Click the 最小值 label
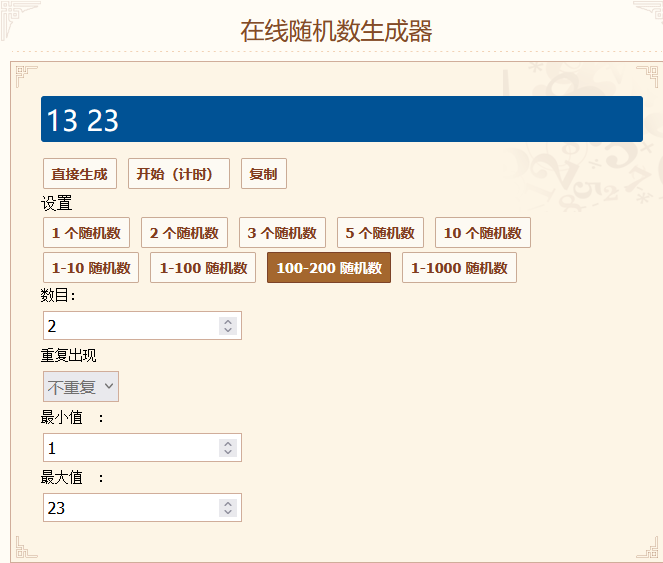 click(x=62, y=417)
